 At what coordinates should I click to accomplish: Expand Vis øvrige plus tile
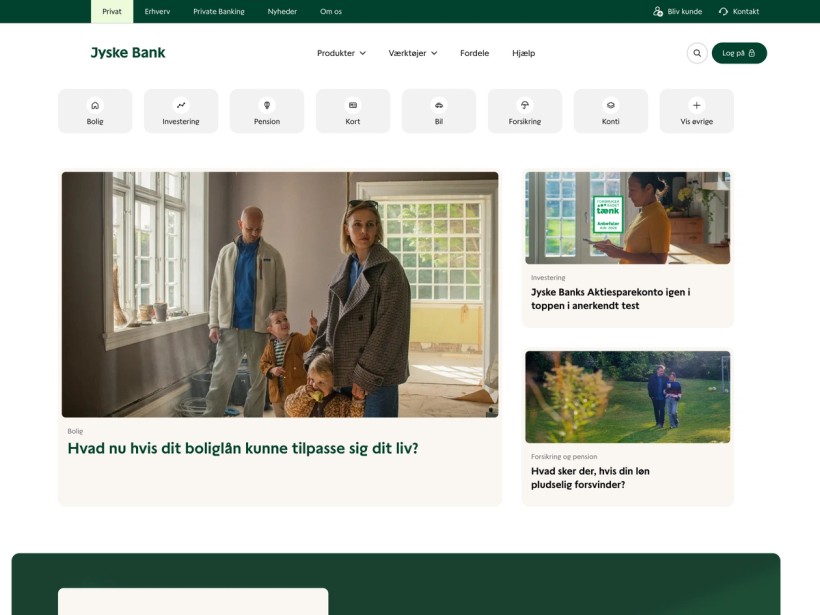pos(697,111)
